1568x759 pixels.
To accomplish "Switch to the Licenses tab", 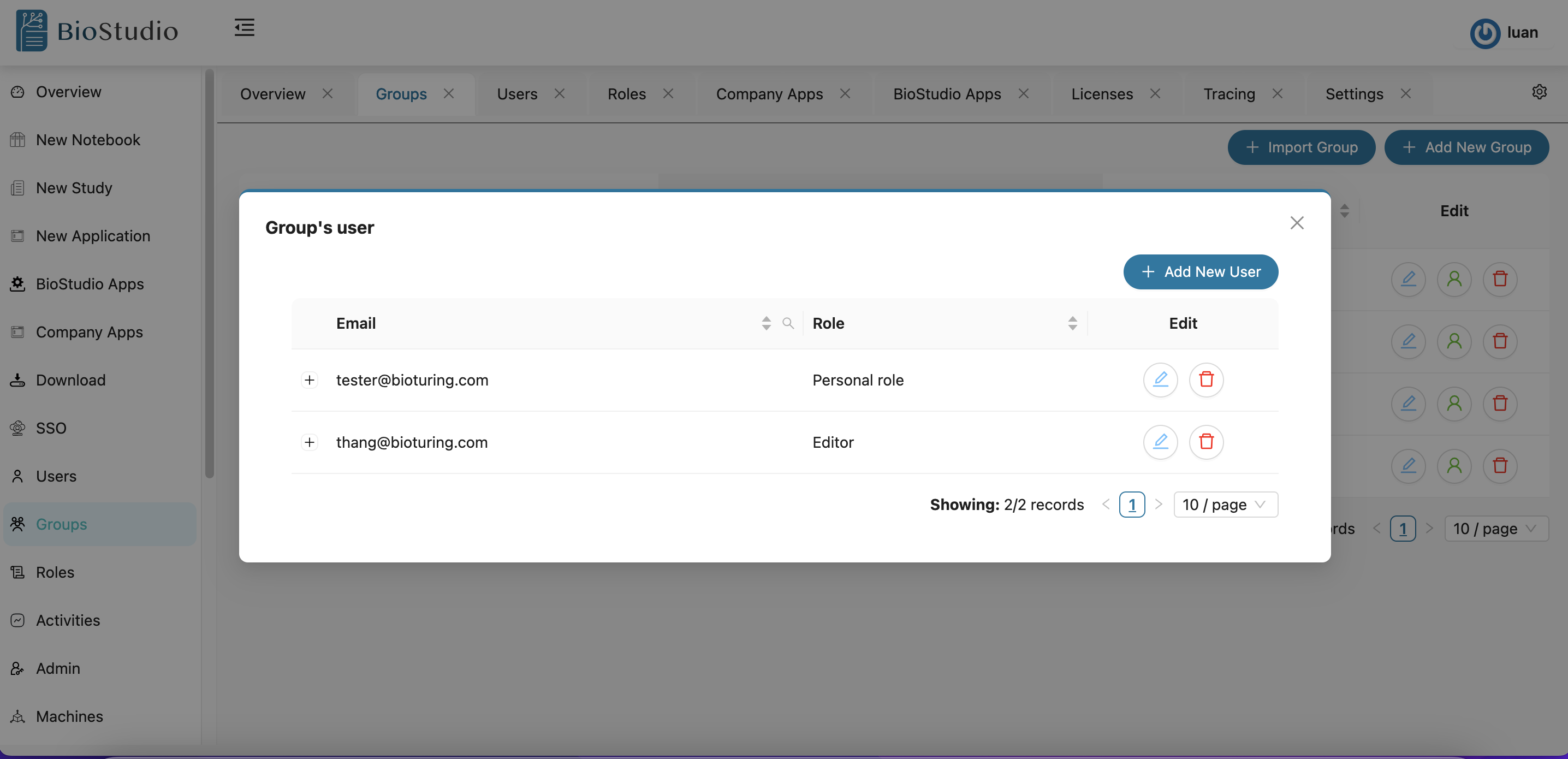I will tap(1102, 94).
